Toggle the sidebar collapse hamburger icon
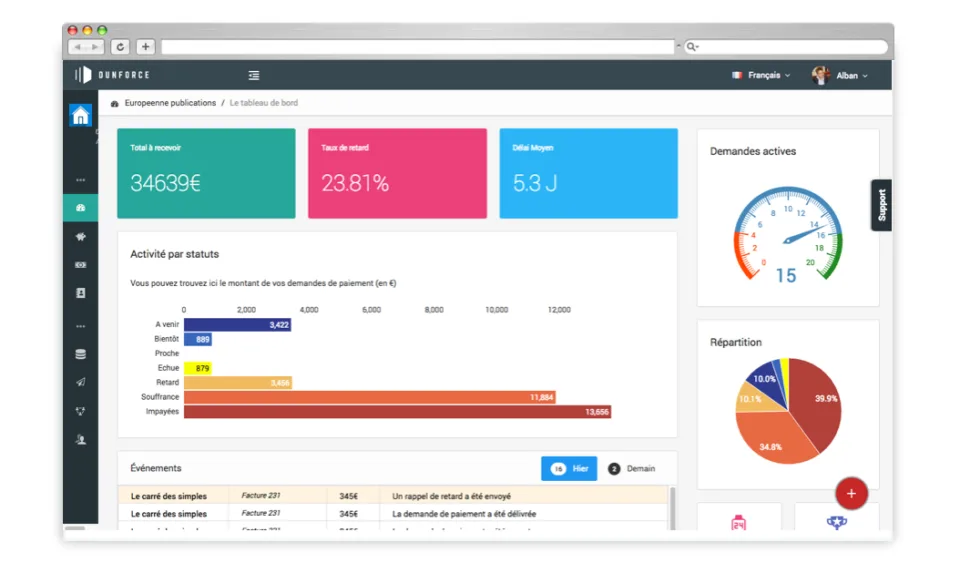The image size is (960, 563). pos(253,75)
